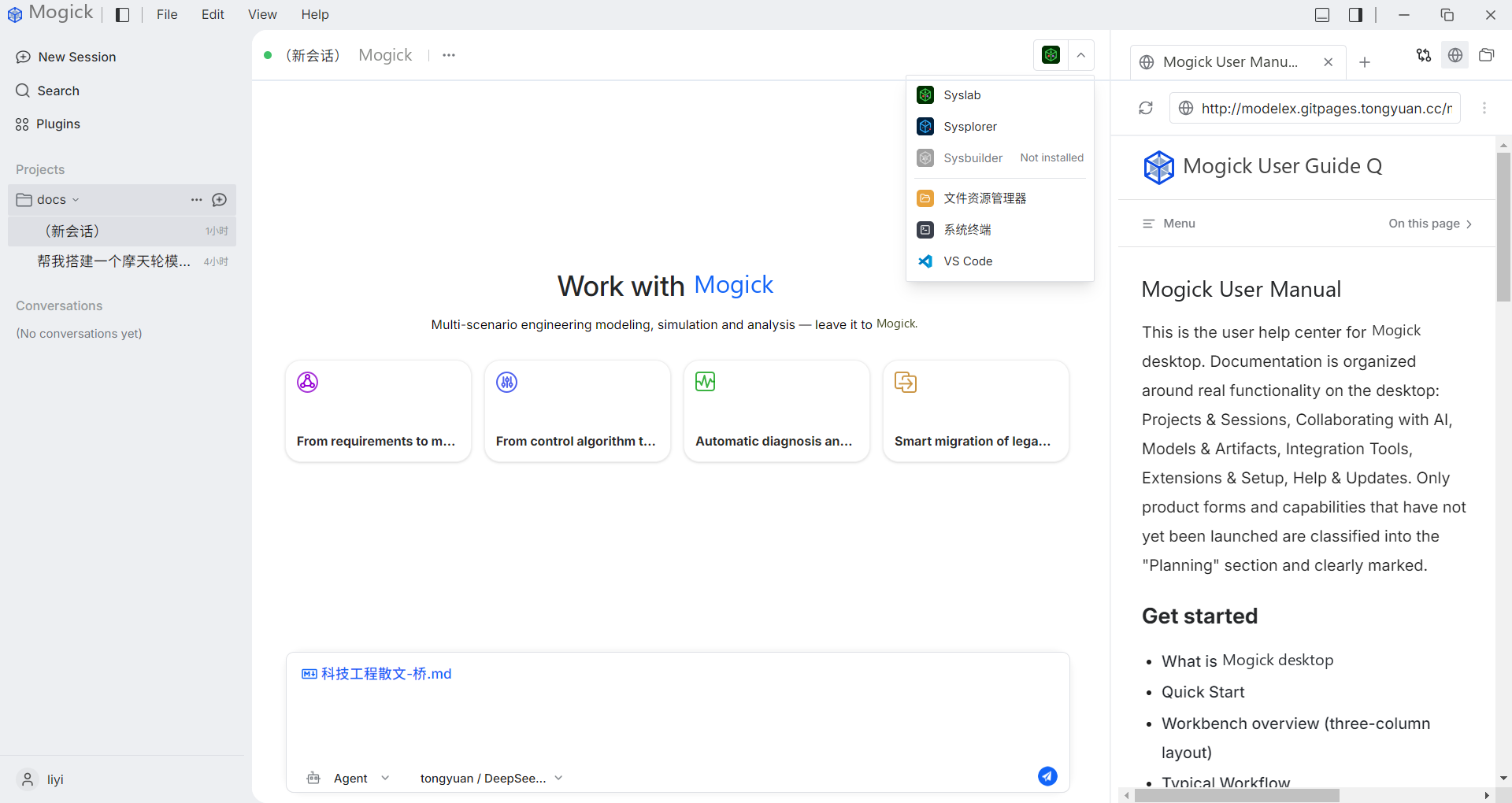Screen dimensions: 1512x803
Task: Open the Edit menu
Action: click(x=213, y=14)
